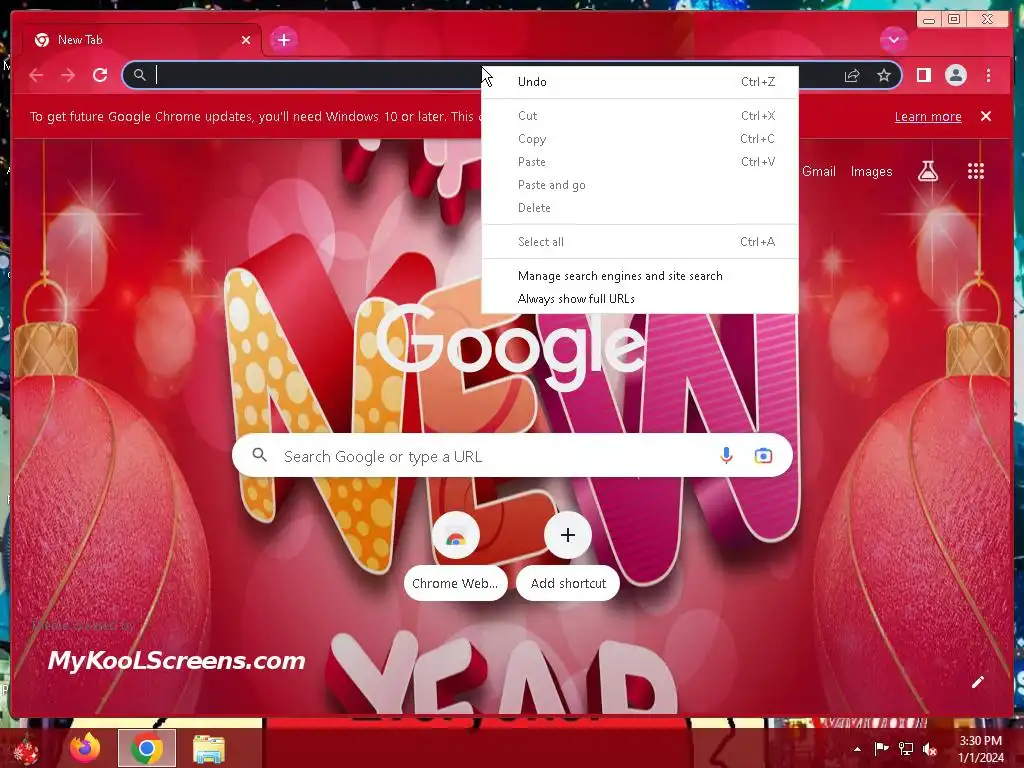Start voice search with microphone icon
1024x768 pixels.
click(x=726, y=456)
